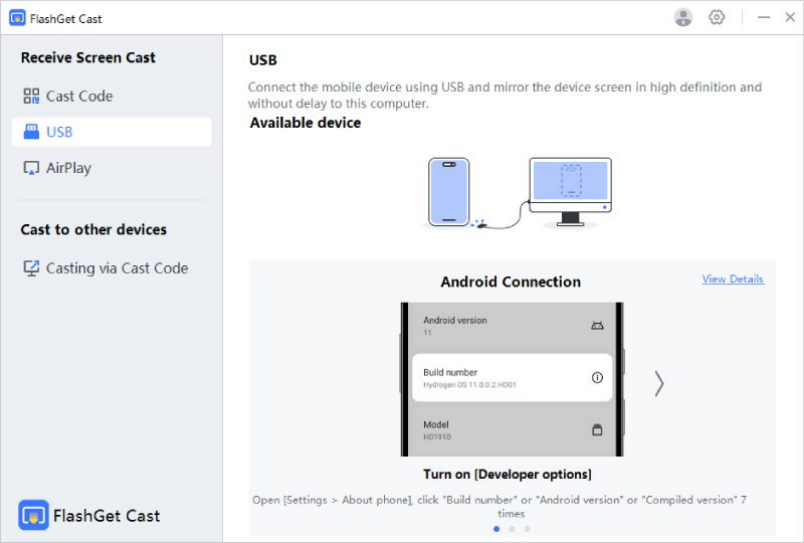This screenshot has width=804, height=543.
Task: Jump to the second carousel dot
Action: coord(512,528)
